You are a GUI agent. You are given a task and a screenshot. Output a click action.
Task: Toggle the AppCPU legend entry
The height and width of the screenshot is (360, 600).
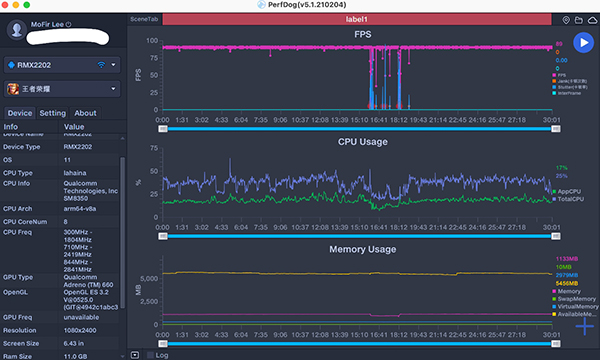(567, 191)
